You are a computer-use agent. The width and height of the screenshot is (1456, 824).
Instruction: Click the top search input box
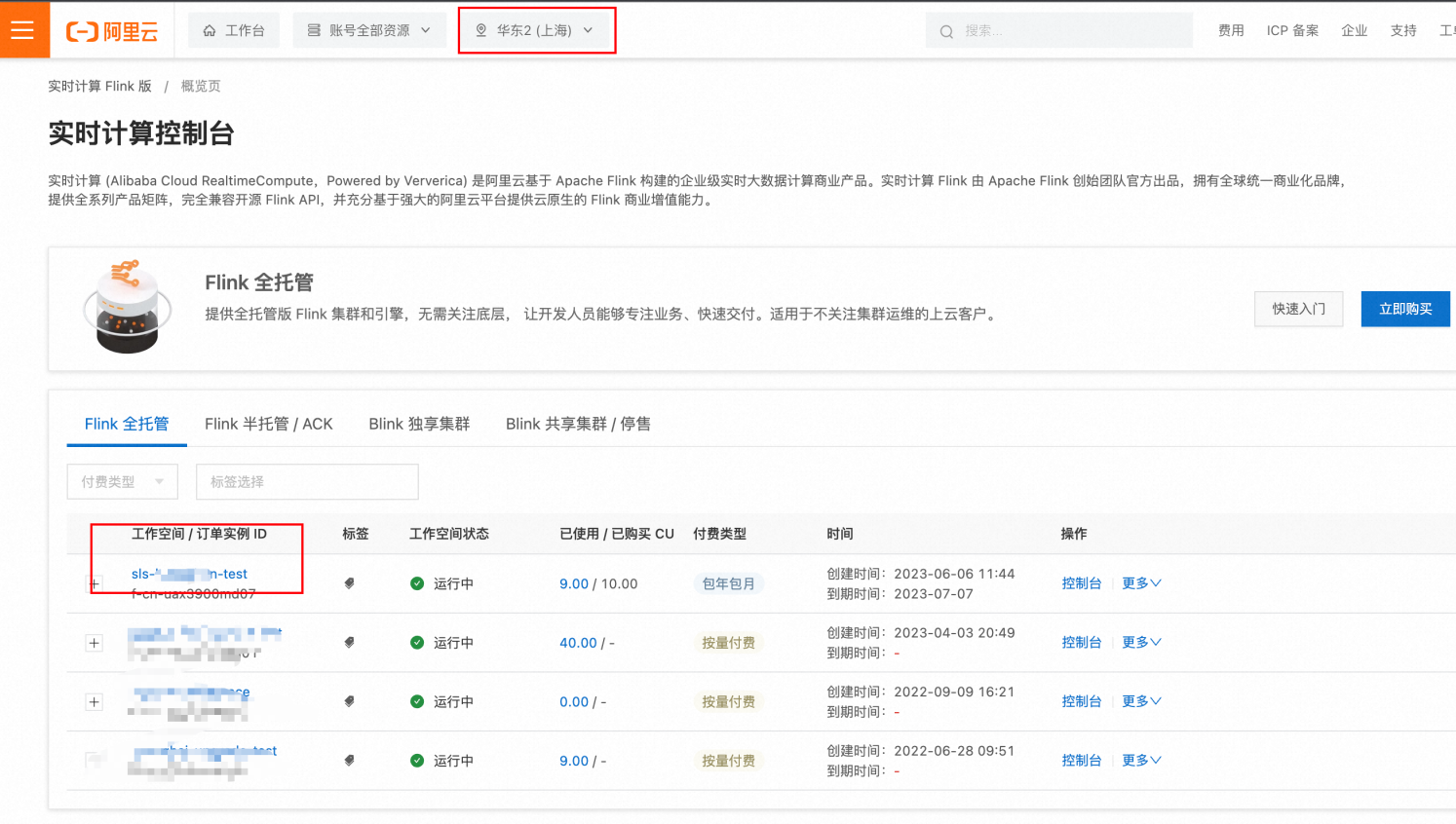[1059, 31]
